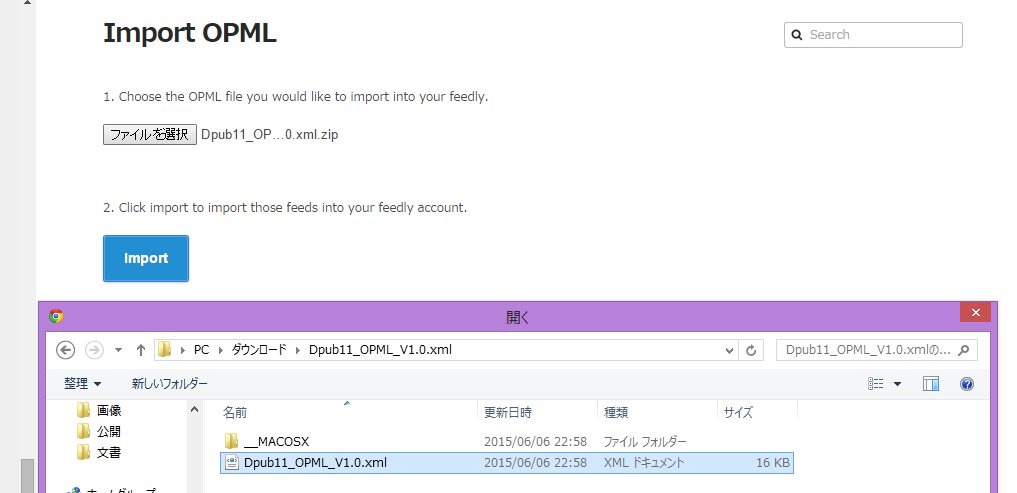1017x493 pixels.
Task: Open view options dropdown arrow
Action: coord(898,384)
